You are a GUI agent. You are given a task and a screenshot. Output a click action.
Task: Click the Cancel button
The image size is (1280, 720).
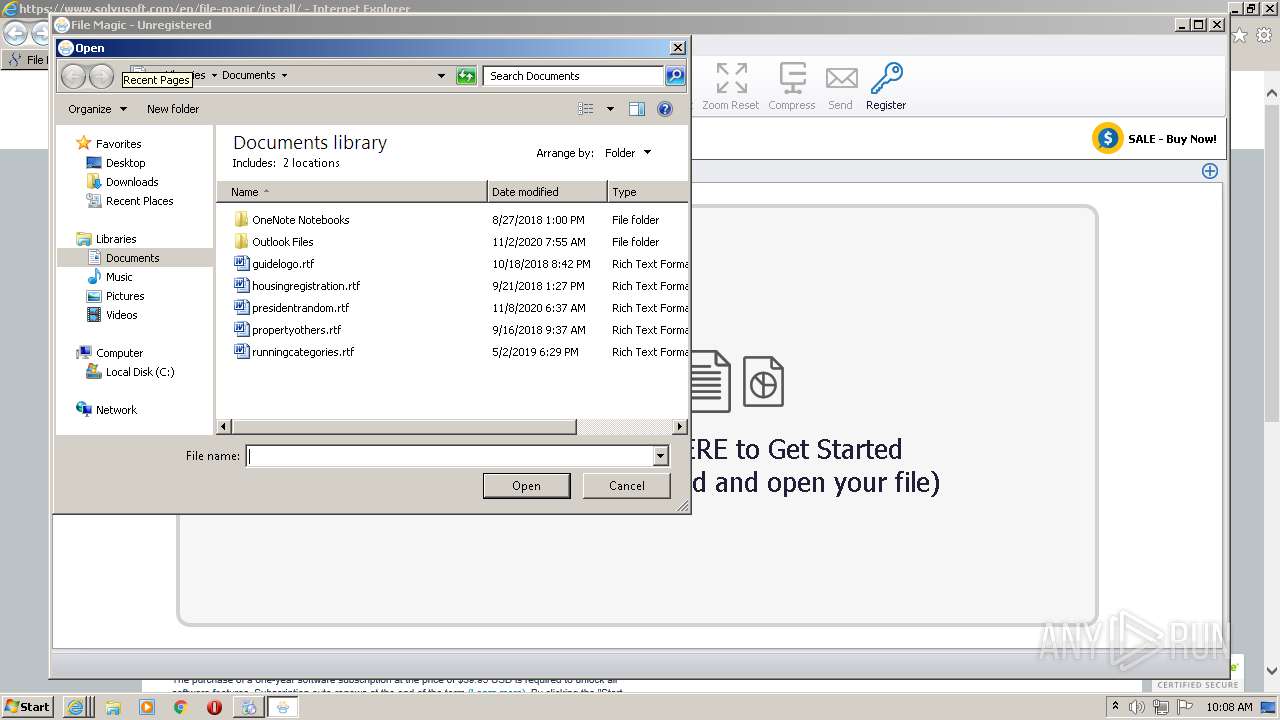coord(627,486)
